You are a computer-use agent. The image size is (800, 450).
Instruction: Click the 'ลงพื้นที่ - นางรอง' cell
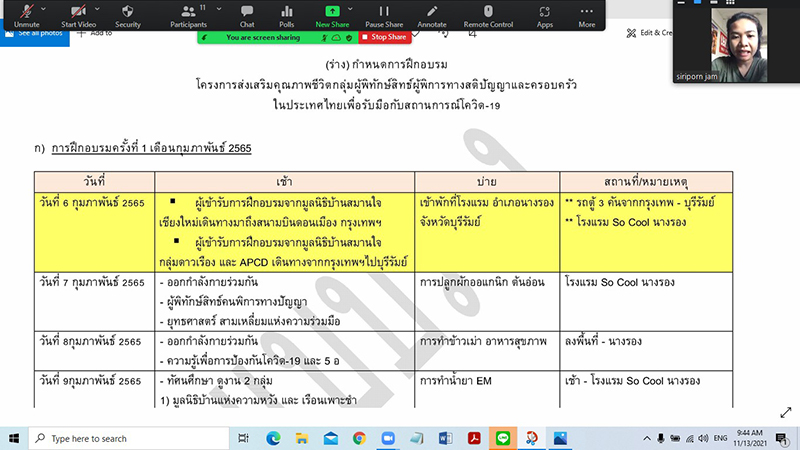pos(646,351)
